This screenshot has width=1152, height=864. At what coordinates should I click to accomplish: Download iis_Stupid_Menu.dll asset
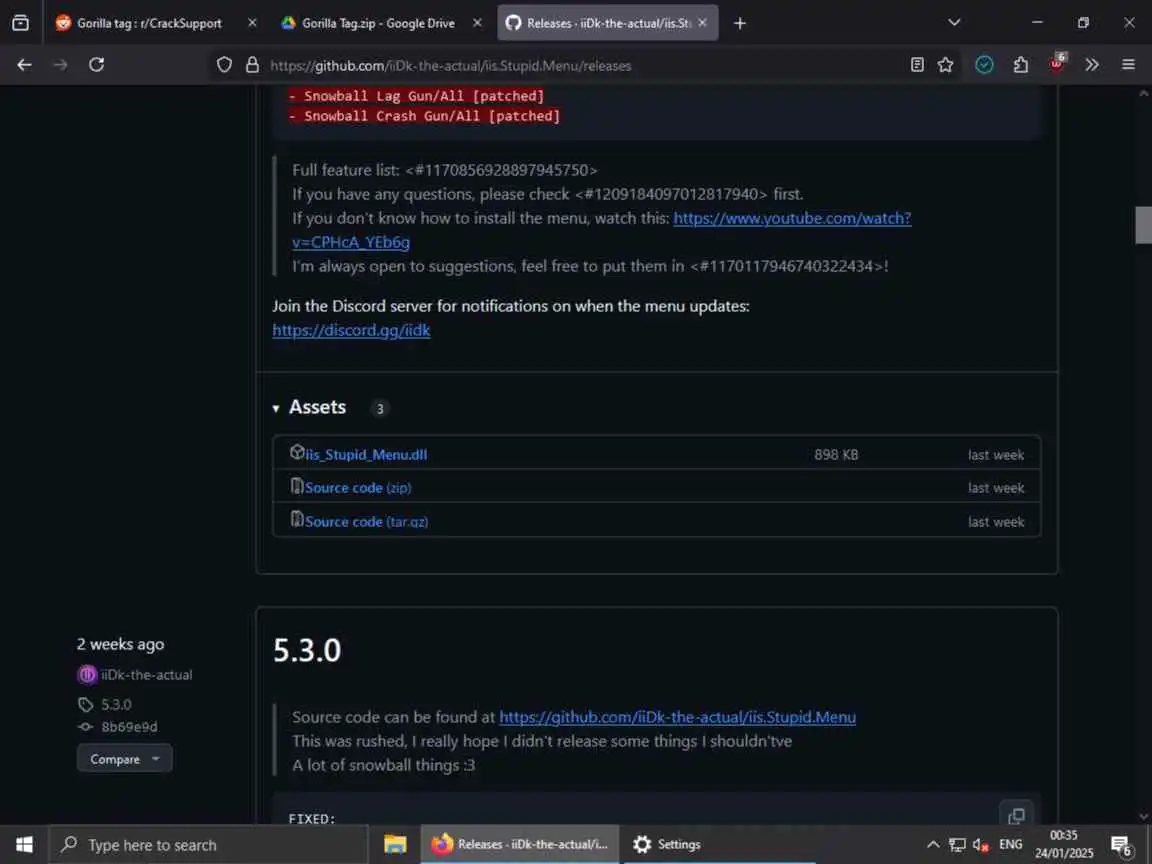[366, 455]
